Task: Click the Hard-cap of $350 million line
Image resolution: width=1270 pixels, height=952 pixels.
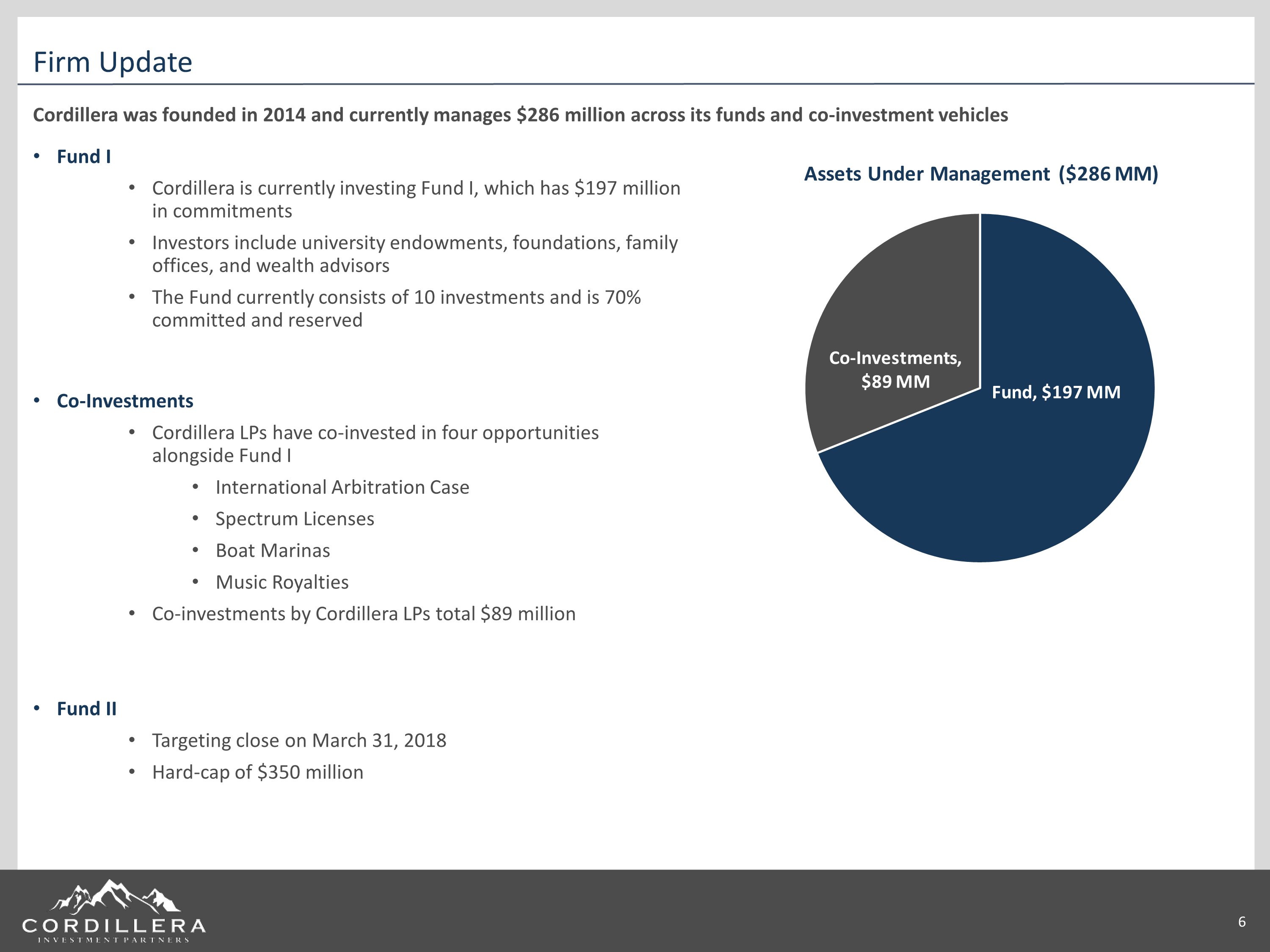Action: (x=257, y=772)
